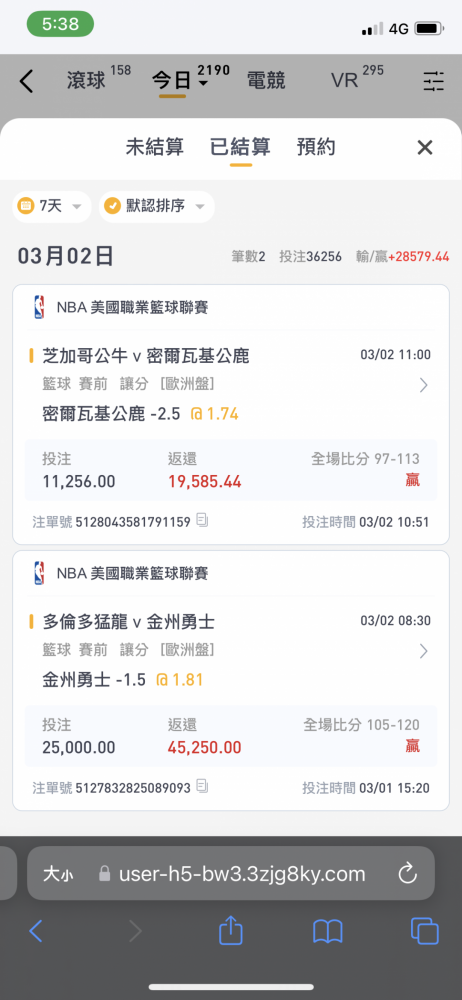Tap the Safari URL address field
Screen dimensions: 462x1000
tap(231, 873)
